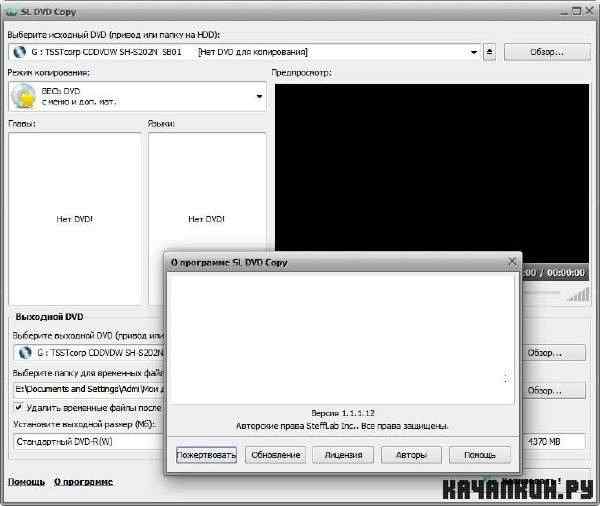
Task: Click the disc icon in source drive field
Action: tap(20, 52)
